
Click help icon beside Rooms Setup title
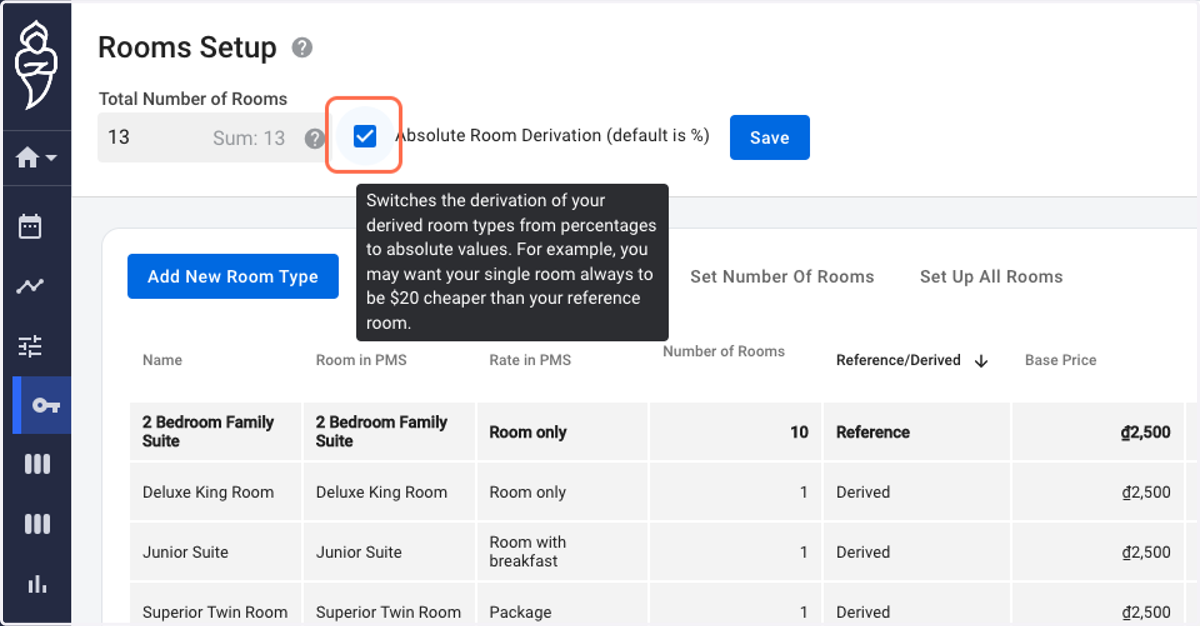tap(302, 48)
